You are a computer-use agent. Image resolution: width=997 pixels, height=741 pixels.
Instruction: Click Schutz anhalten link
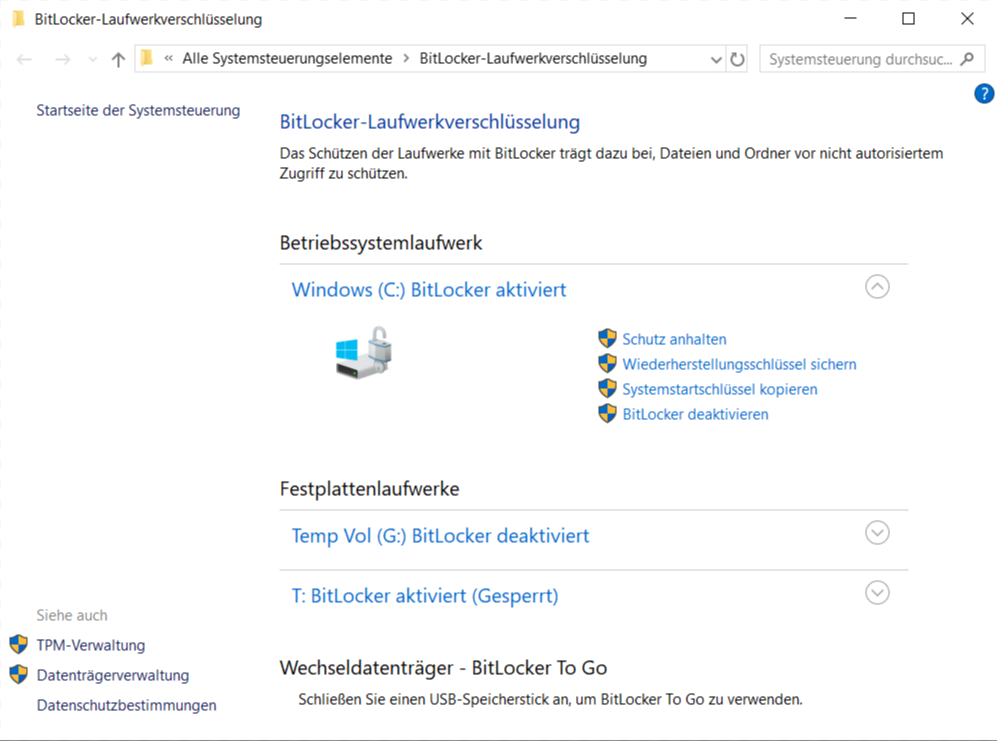674,339
